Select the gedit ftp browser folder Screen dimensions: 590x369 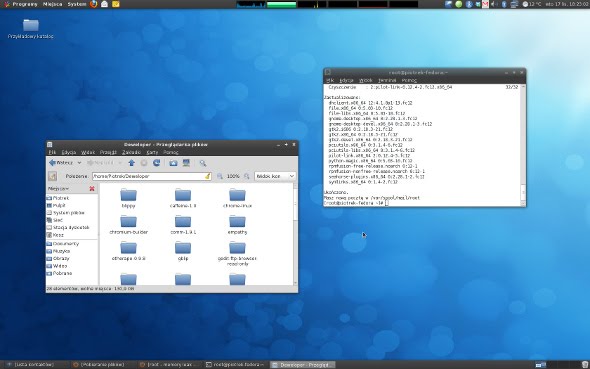point(237,254)
